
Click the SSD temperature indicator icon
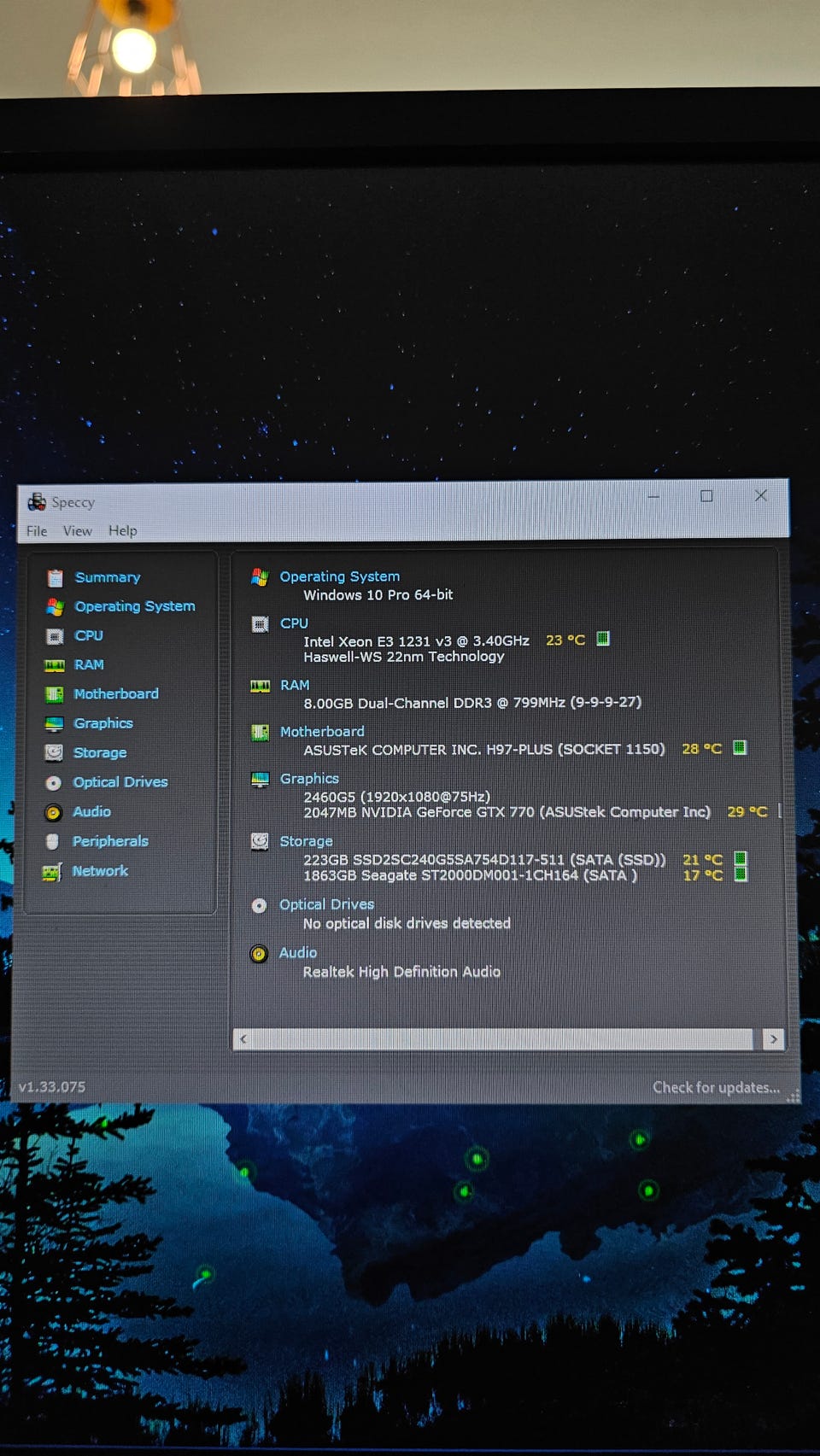tap(741, 858)
